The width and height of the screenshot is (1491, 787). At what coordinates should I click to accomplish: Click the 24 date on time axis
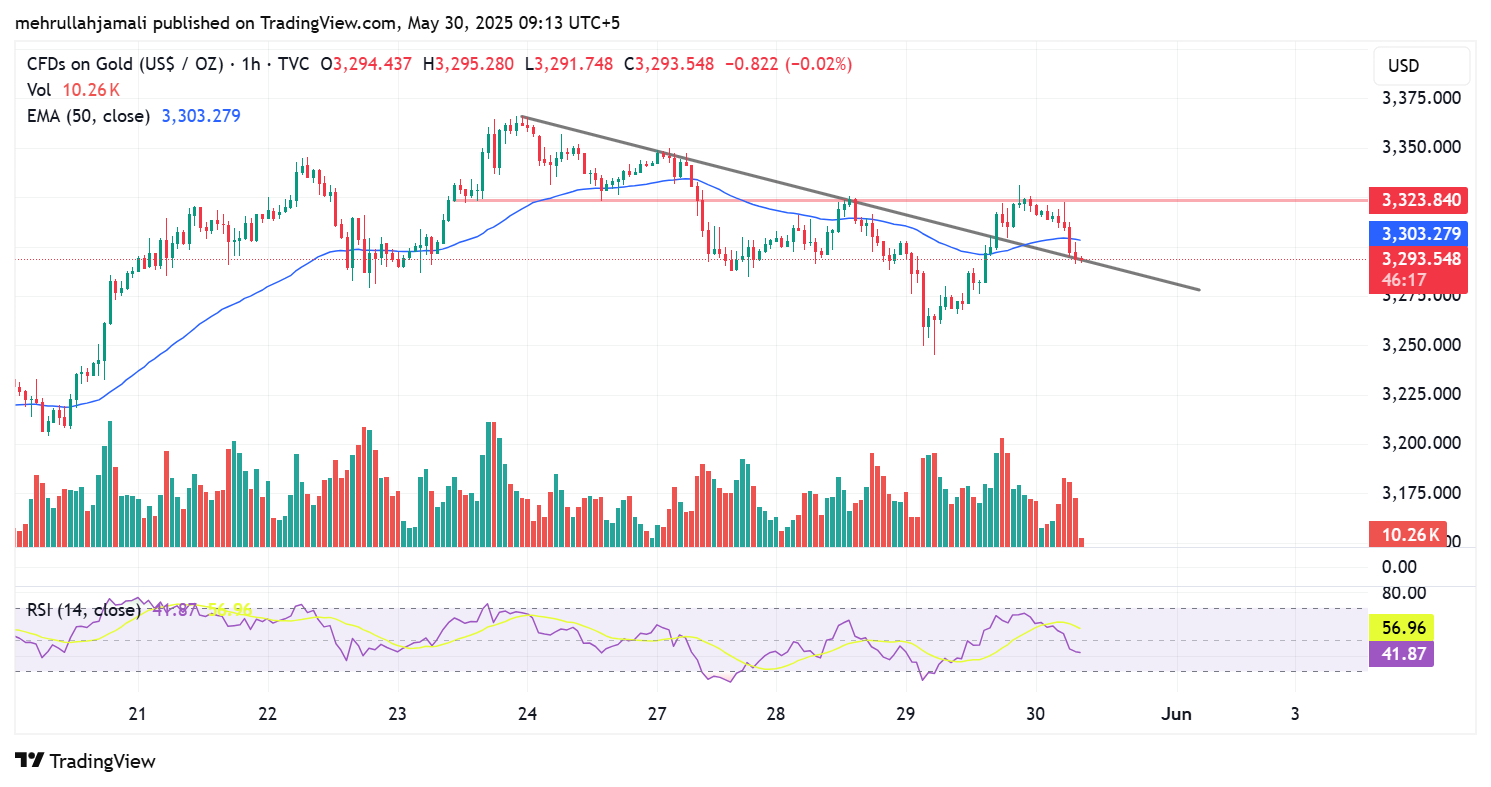(528, 714)
